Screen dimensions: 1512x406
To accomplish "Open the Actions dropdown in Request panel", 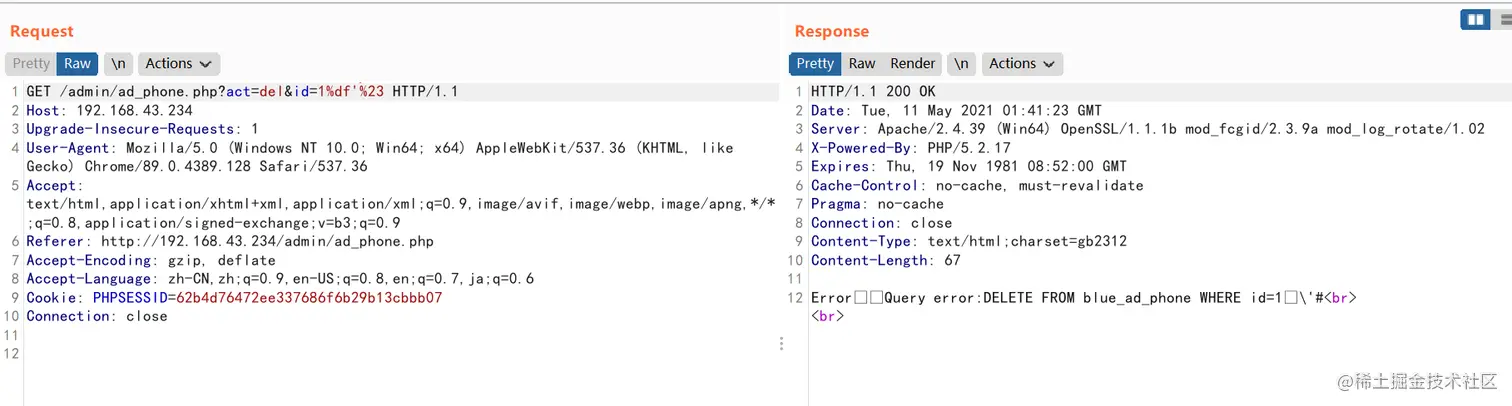I will click(179, 63).
